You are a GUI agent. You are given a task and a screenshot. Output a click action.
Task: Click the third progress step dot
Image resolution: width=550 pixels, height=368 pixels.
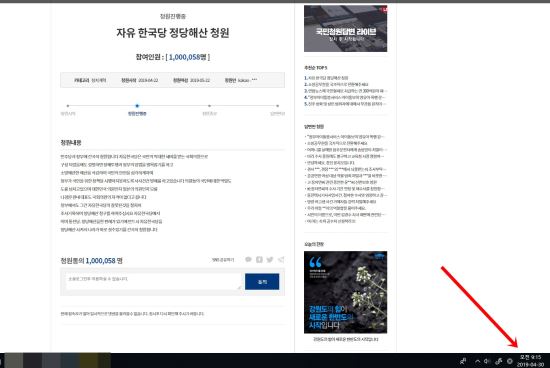tap(209, 106)
